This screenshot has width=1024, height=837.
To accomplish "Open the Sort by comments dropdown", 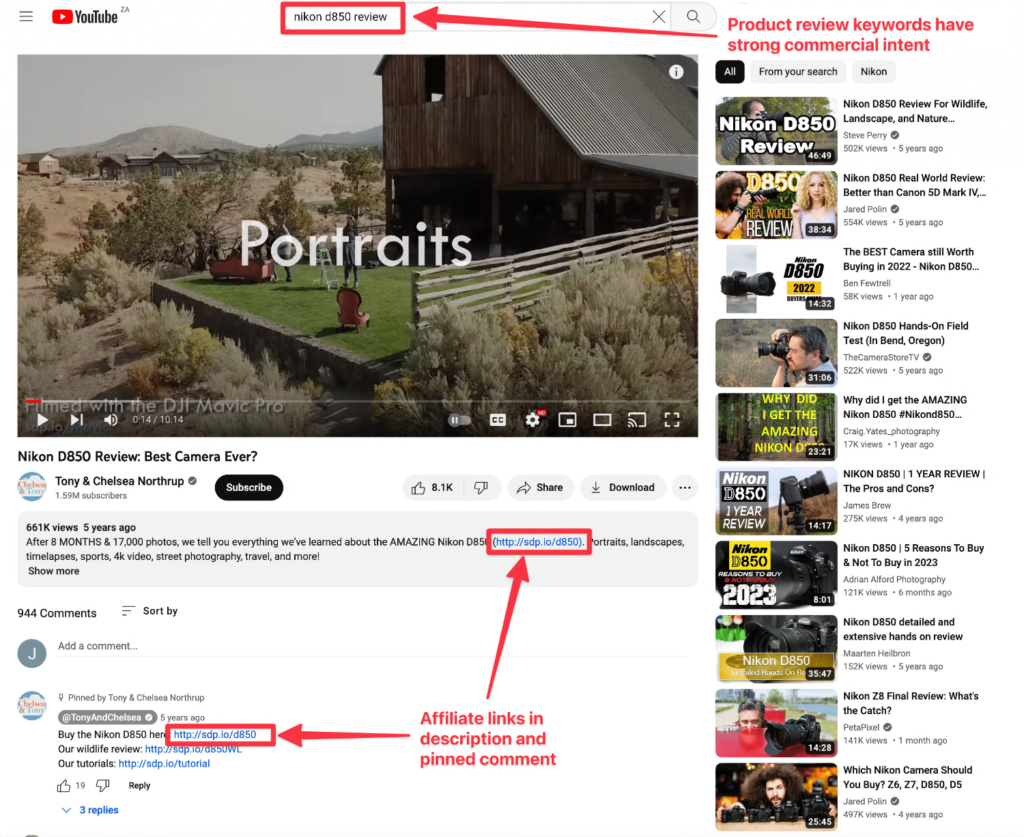I will pyautogui.click(x=150, y=611).
